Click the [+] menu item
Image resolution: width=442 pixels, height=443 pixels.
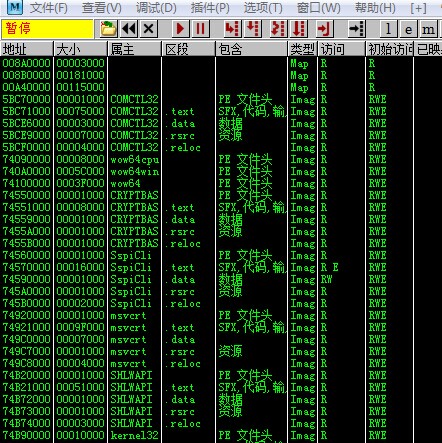(x=418, y=8)
